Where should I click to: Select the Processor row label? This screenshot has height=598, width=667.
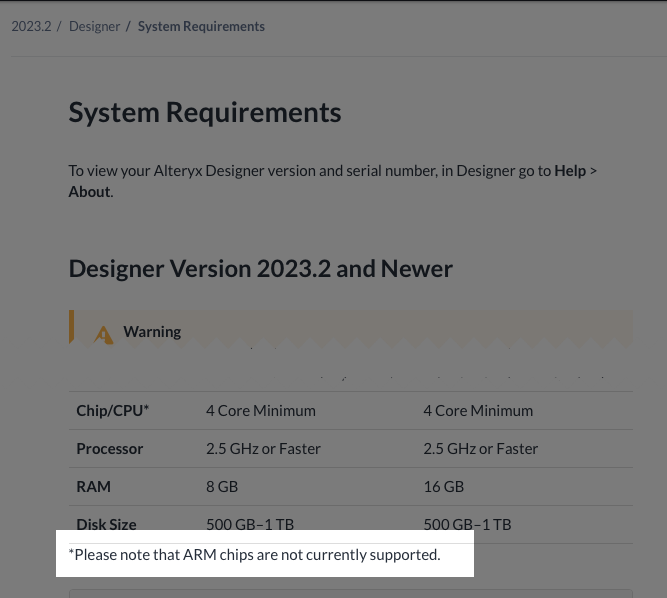(109, 448)
